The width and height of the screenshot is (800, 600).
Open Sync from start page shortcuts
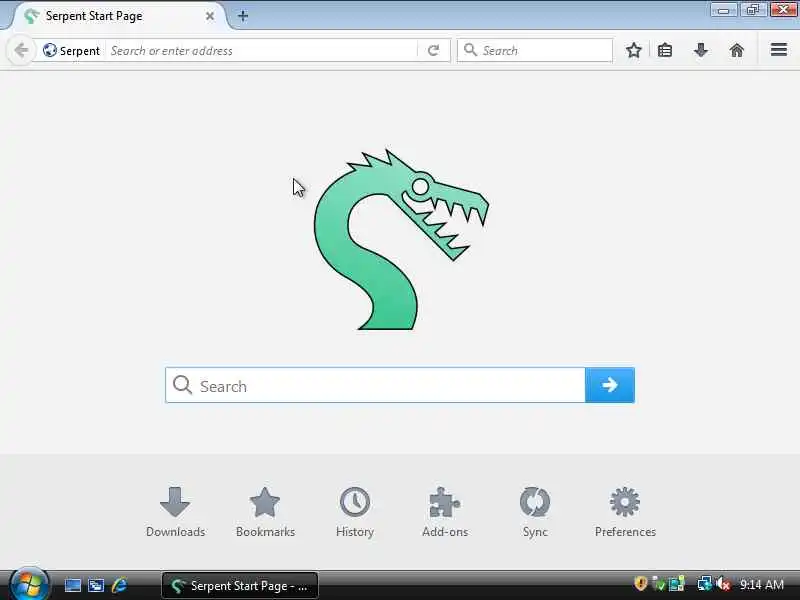tap(535, 512)
